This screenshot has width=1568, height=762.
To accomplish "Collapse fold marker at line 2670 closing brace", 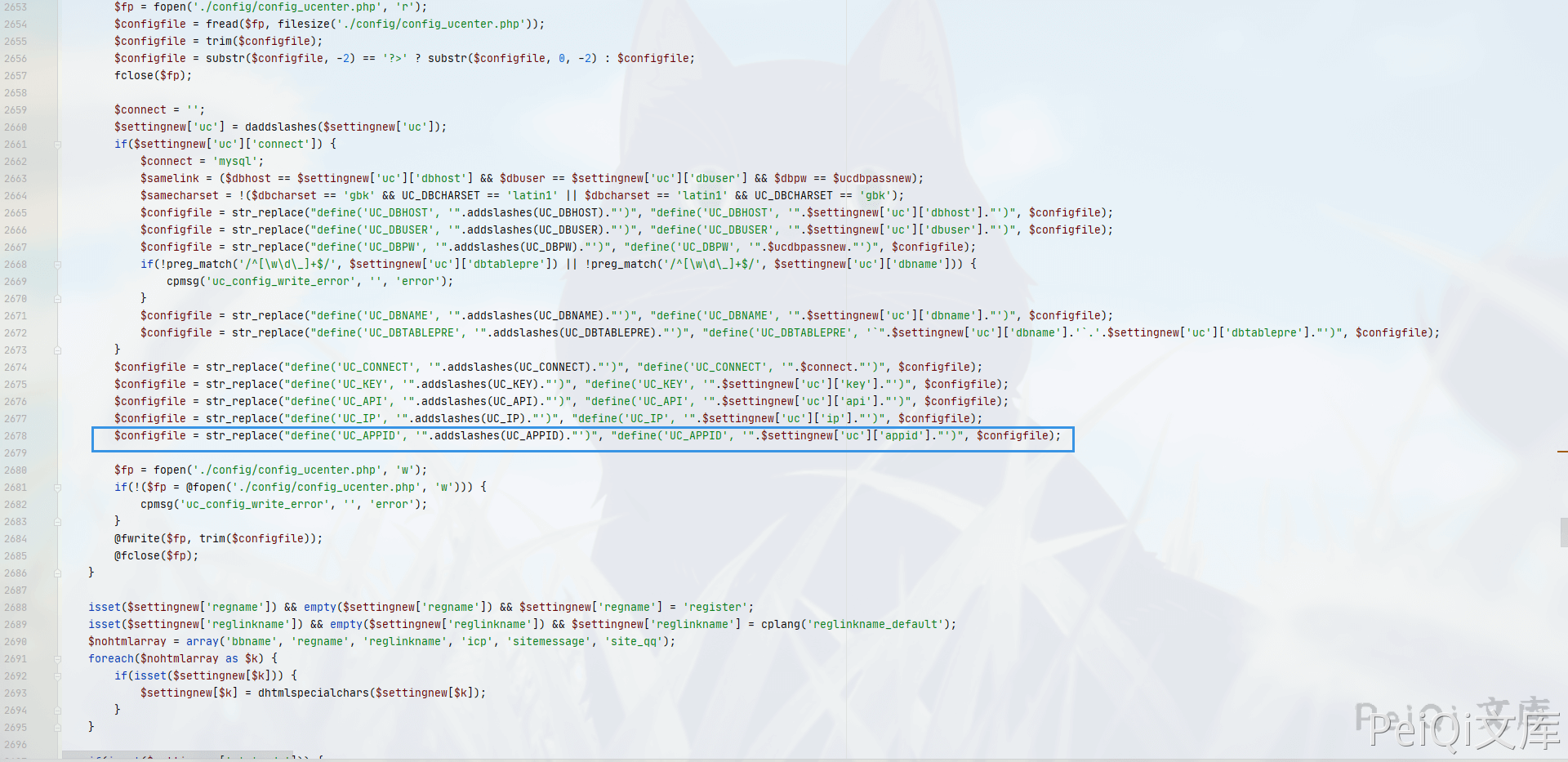I will (57, 299).
